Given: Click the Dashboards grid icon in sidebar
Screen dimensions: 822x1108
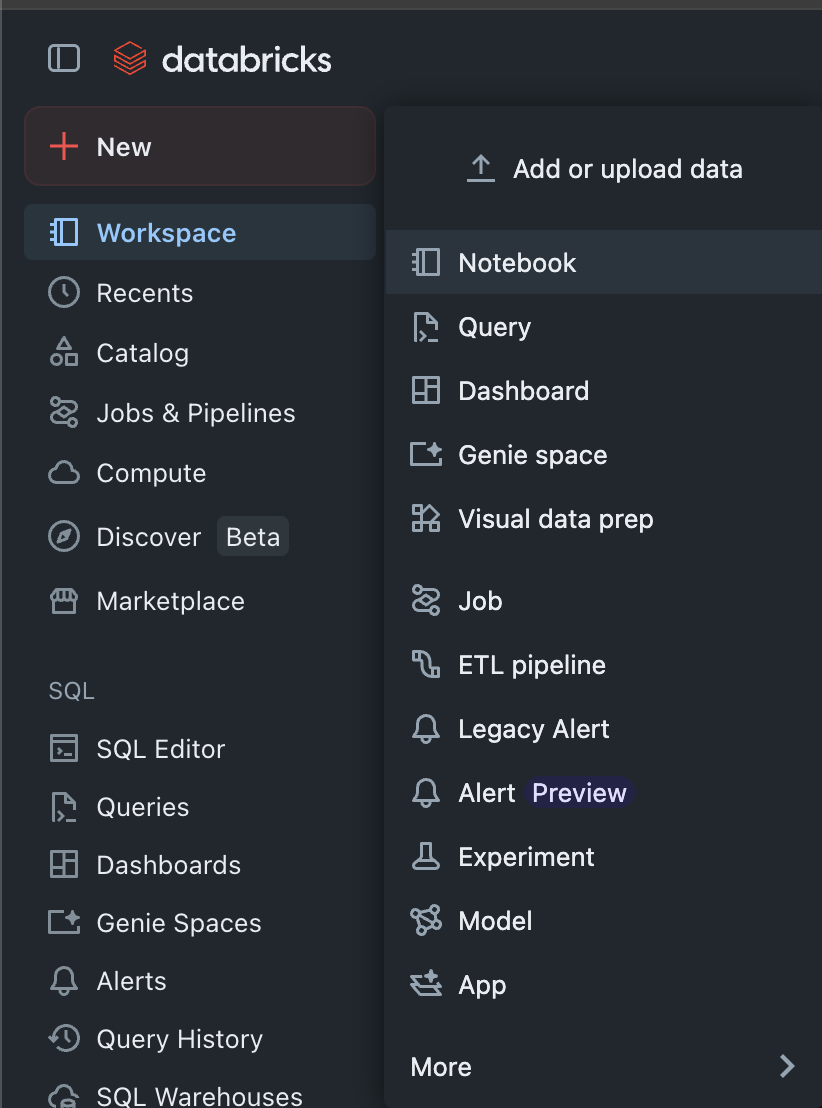Looking at the screenshot, I should coord(64,865).
